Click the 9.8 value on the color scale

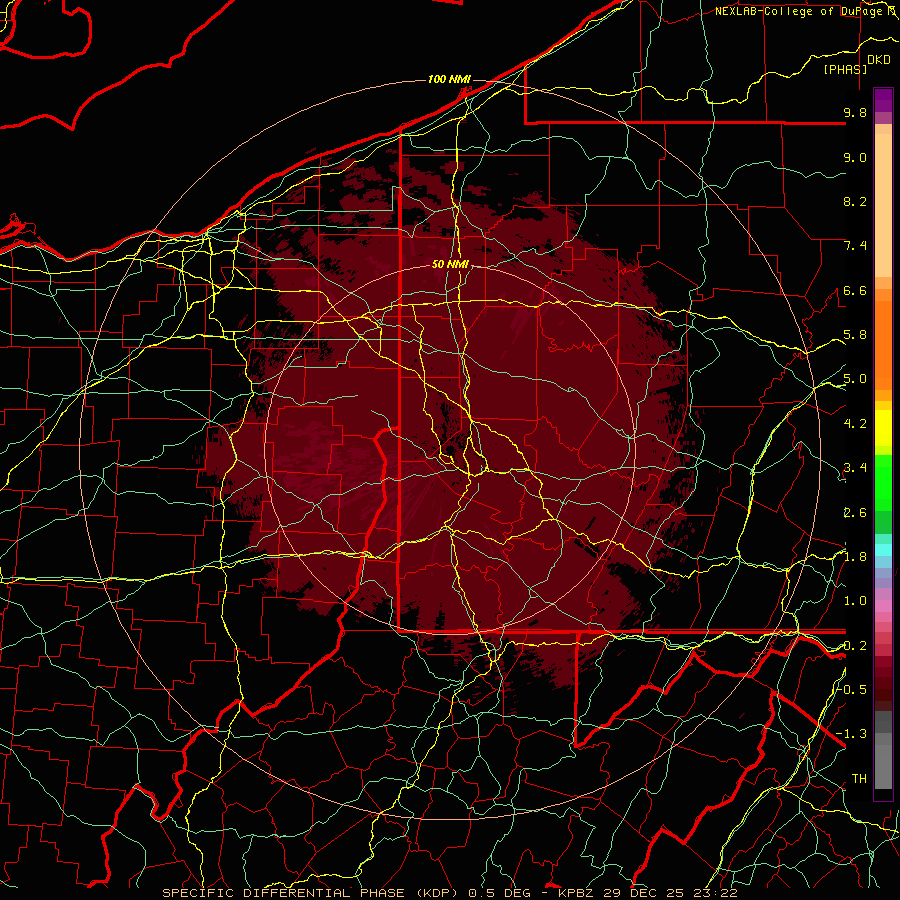(x=855, y=112)
